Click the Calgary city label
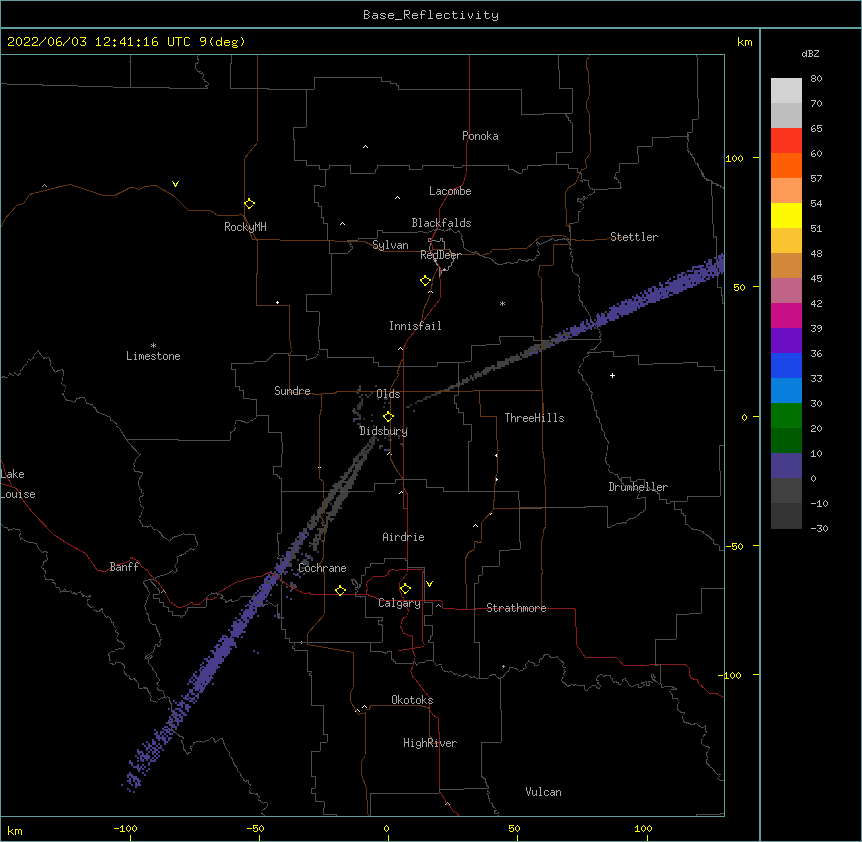The width and height of the screenshot is (862, 842). [399, 603]
